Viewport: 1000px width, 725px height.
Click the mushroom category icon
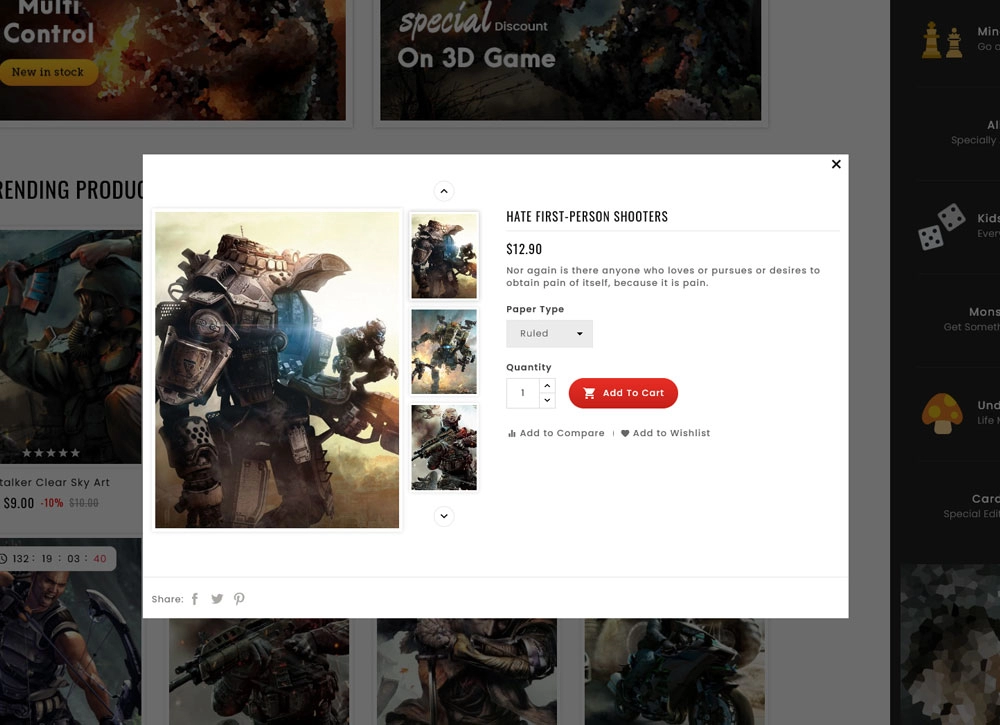click(941, 413)
